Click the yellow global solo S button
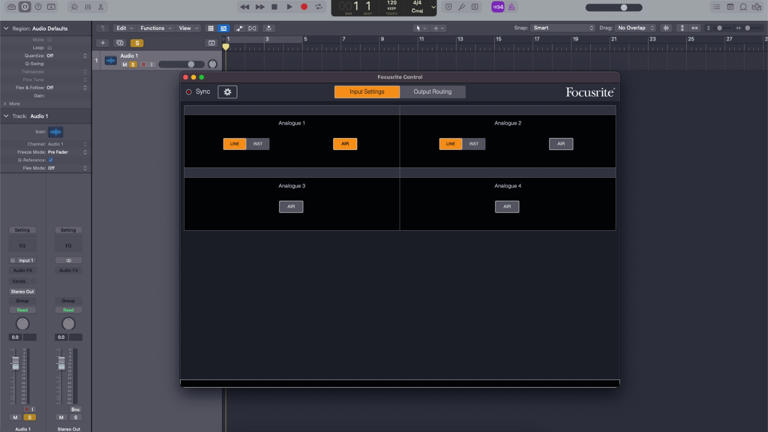The width and height of the screenshot is (768, 432). pos(137,43)
